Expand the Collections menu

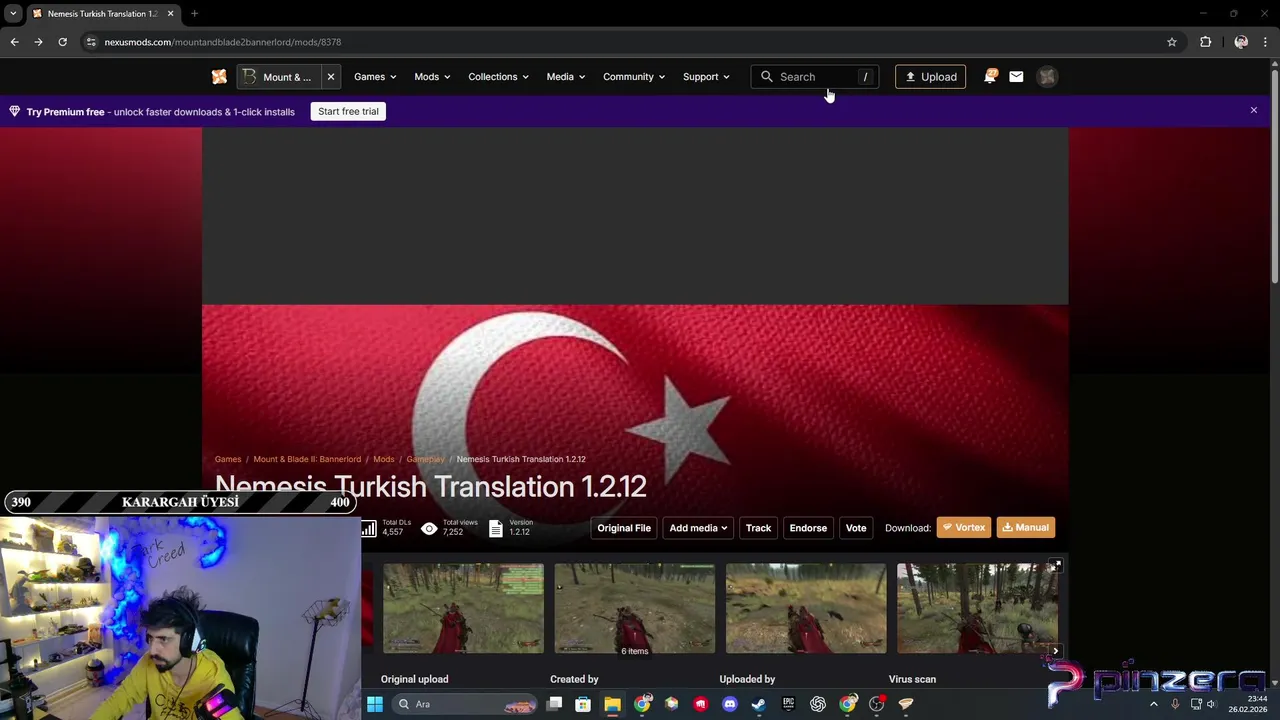pyautogui.click(x=498, y=77)
